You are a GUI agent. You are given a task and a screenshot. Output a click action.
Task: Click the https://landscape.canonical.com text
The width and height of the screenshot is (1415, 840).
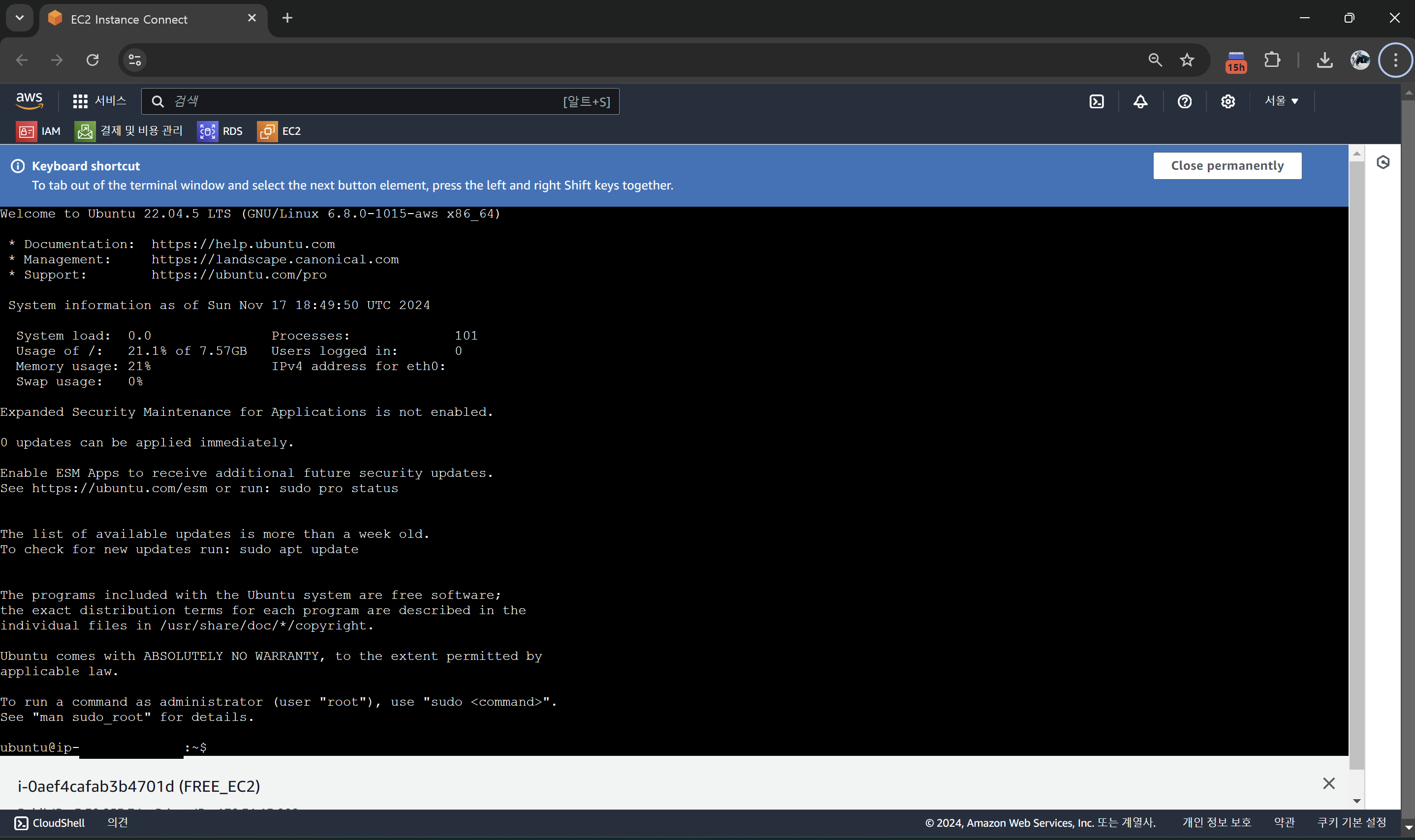click(x=275, y=259)
